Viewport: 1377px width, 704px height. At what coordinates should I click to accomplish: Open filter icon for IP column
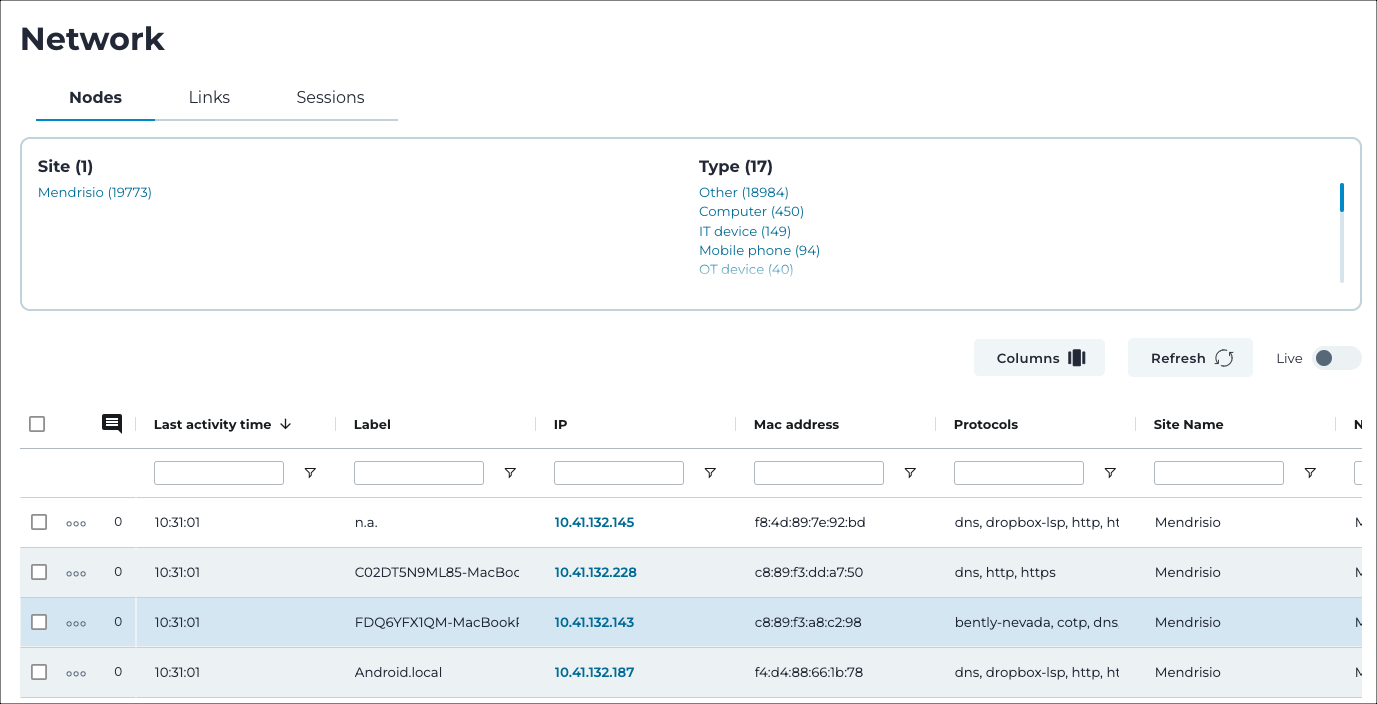710,473
